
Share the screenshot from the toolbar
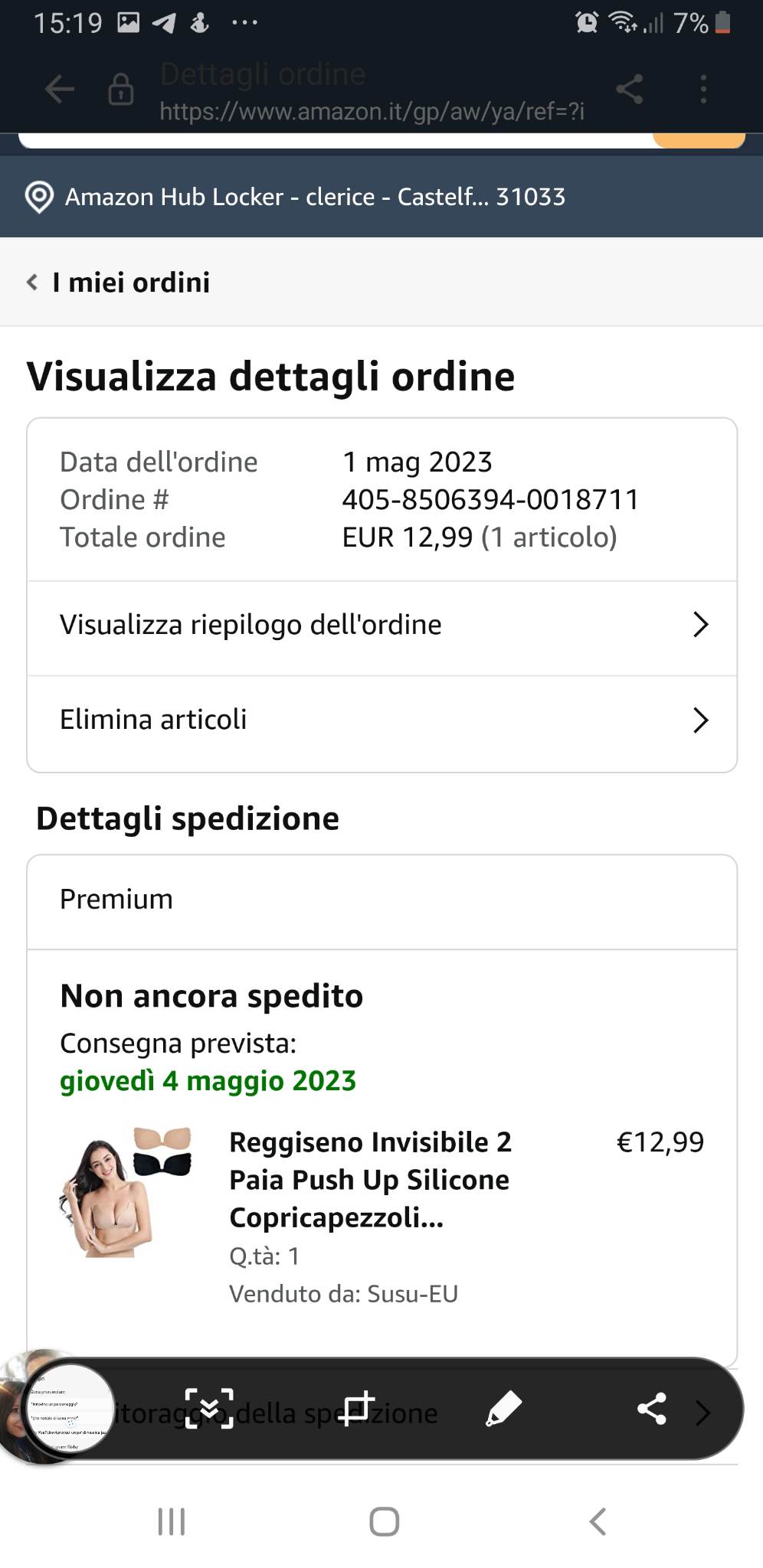click(651, 1409)
